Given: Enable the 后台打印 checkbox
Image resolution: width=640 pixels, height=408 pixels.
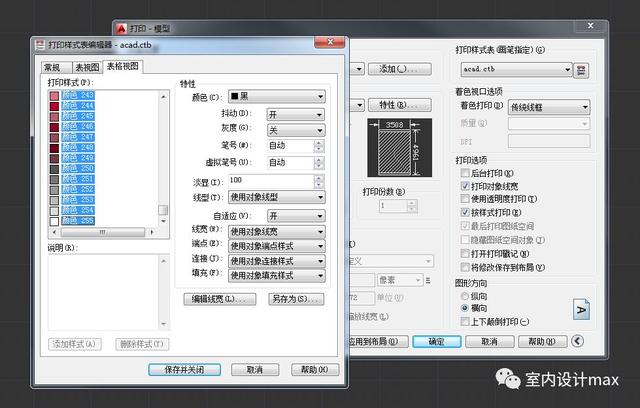Looking at the screenshot, I should (x=465, y=173).
